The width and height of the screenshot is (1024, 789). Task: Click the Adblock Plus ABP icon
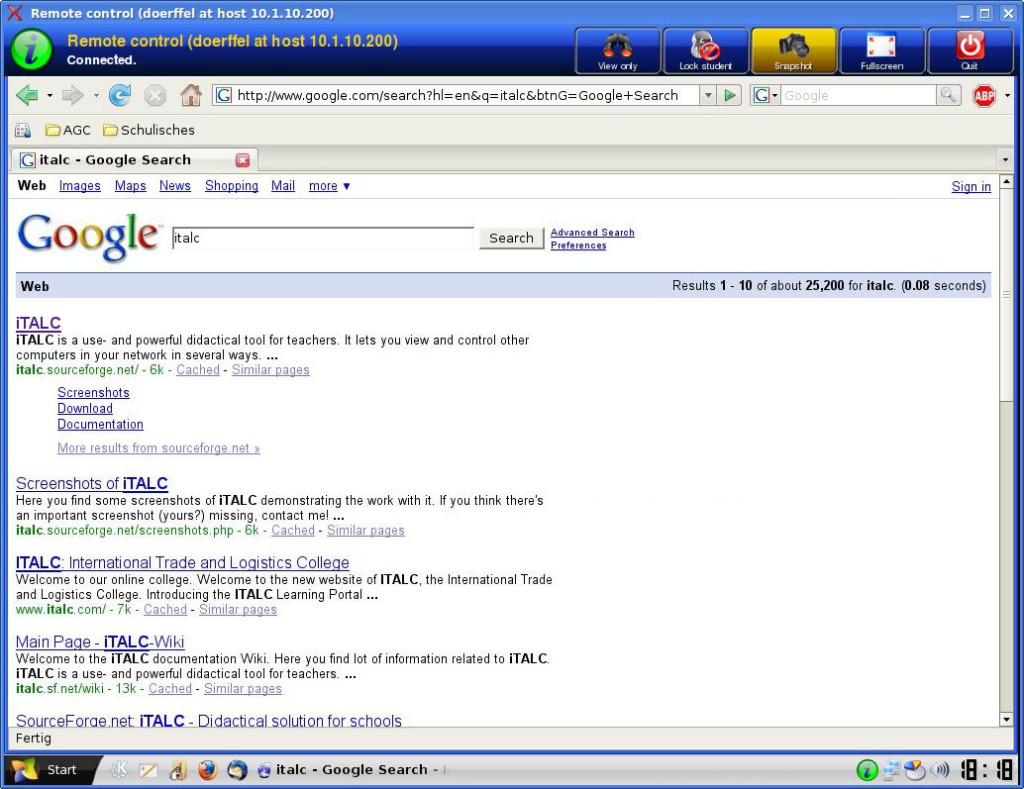[984, 96]
